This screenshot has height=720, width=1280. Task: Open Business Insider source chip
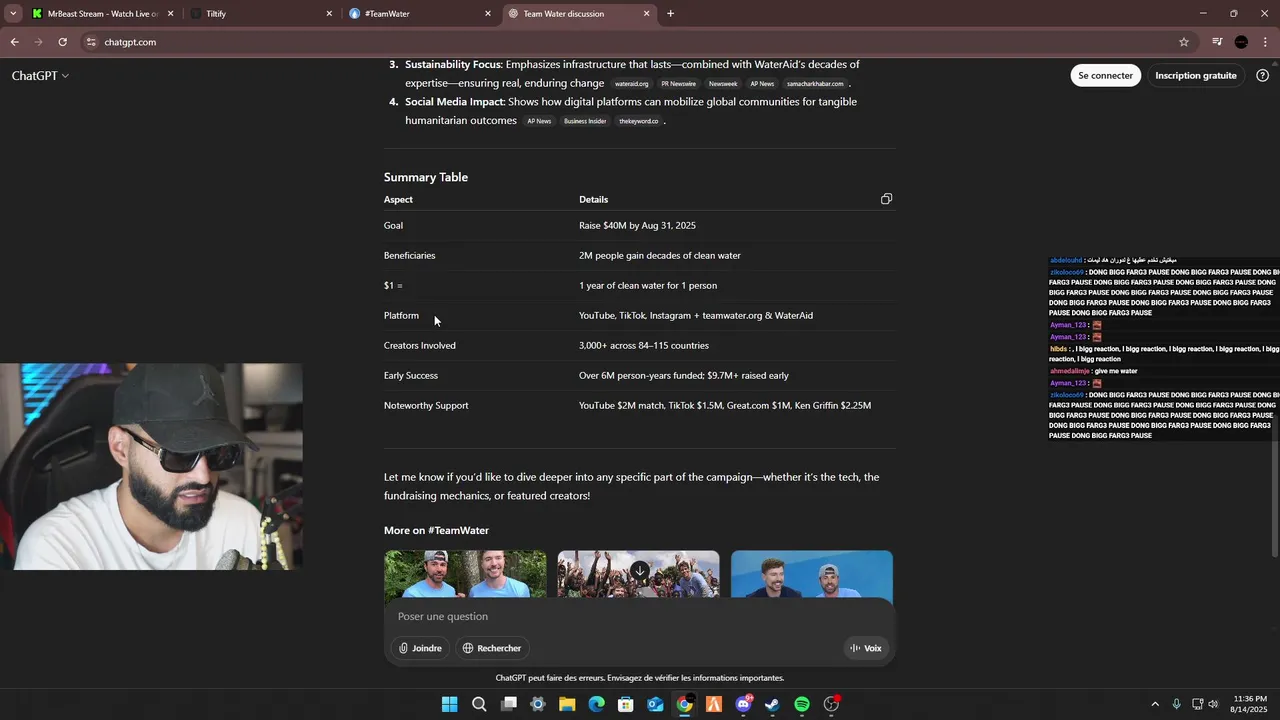click(585, 121)
